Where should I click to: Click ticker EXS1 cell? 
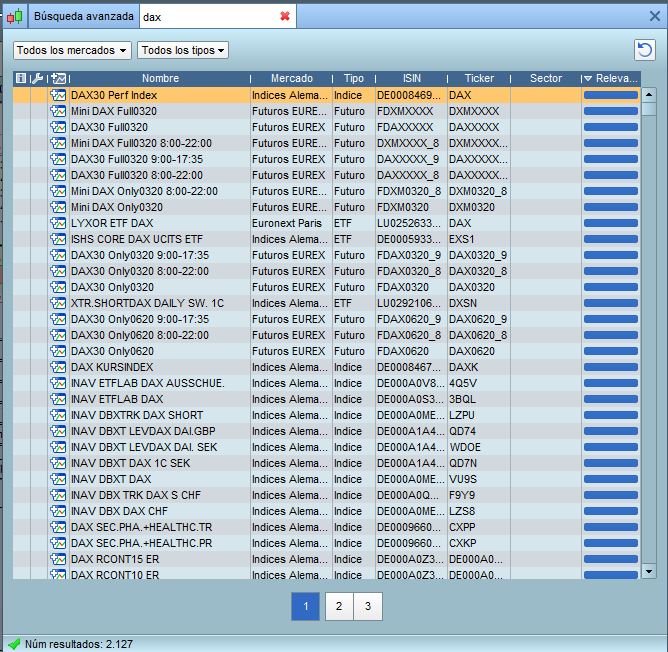pyautogui.click(x=461, y=239)
